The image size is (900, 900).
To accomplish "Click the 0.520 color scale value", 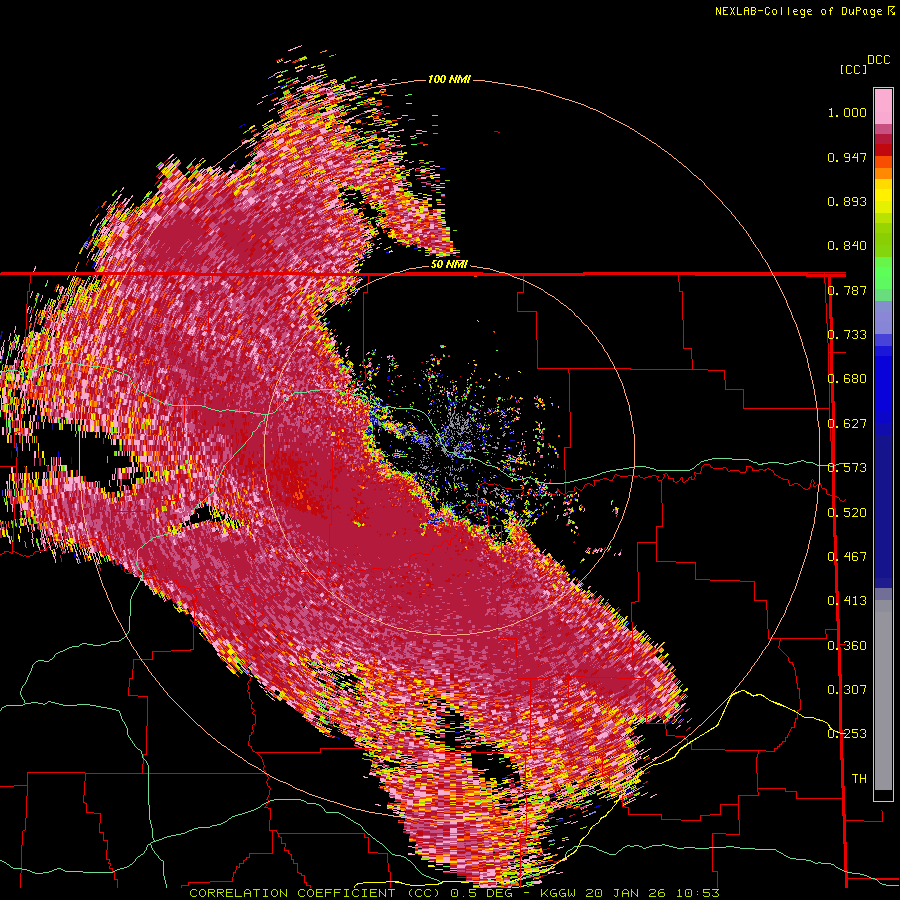I will (x=847, y=512).
